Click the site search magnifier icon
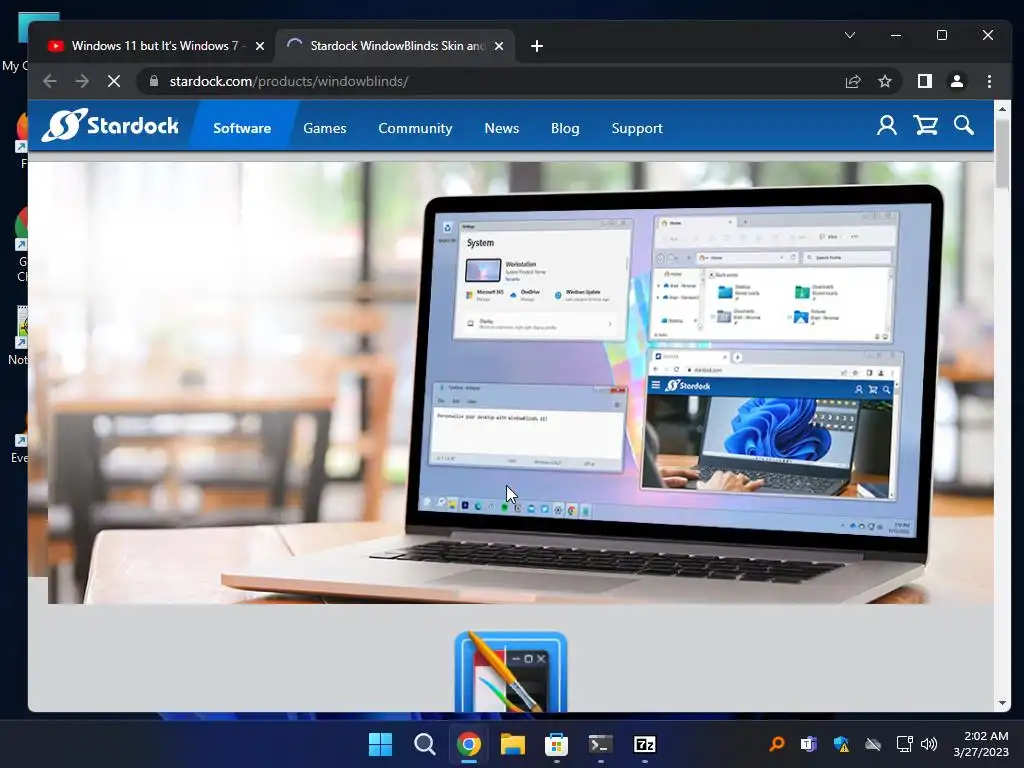Image resolution: width=1024 pixels, height=768 pixels. point(963,125)
